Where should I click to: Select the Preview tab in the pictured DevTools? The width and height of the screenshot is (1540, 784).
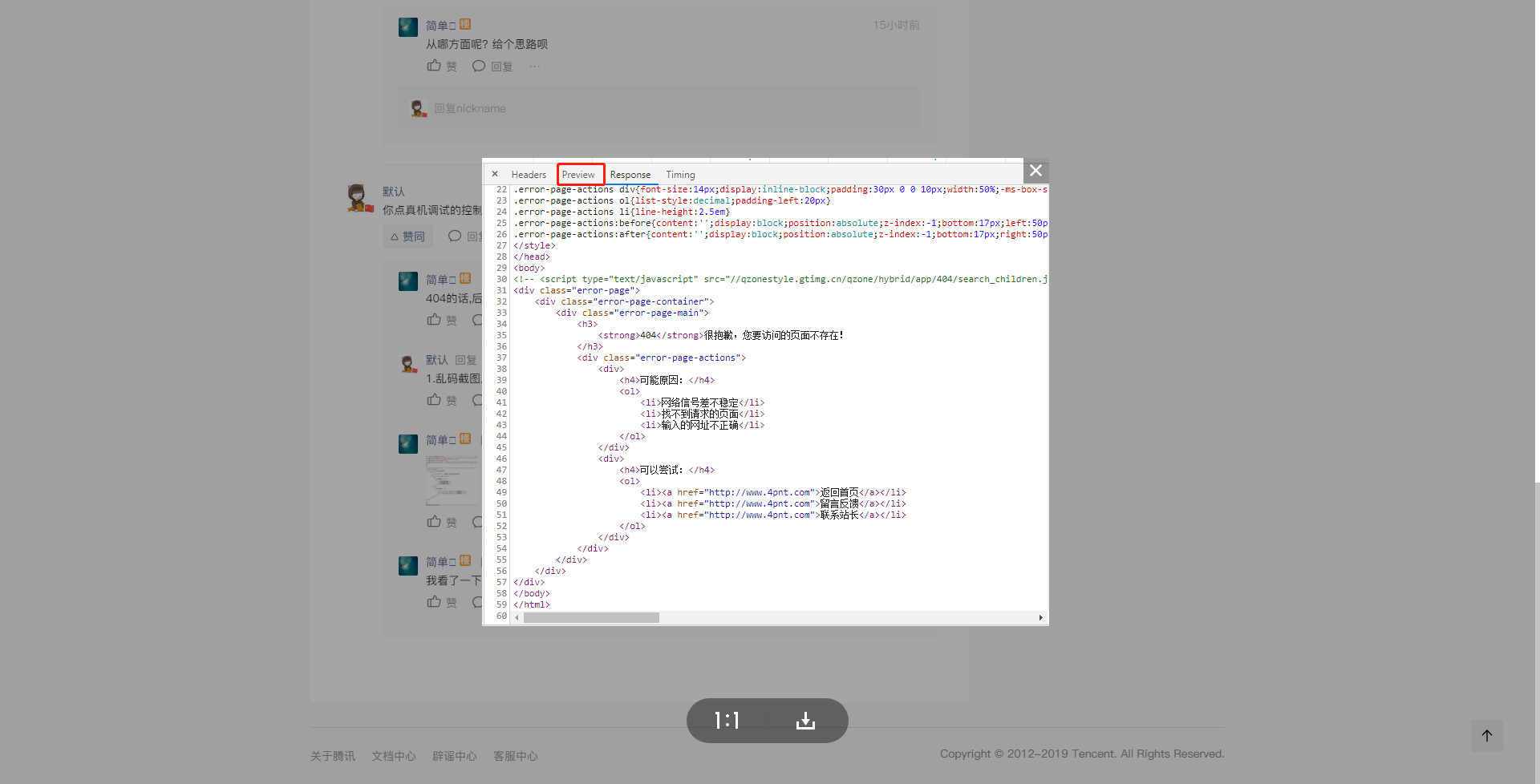(578, 175)
